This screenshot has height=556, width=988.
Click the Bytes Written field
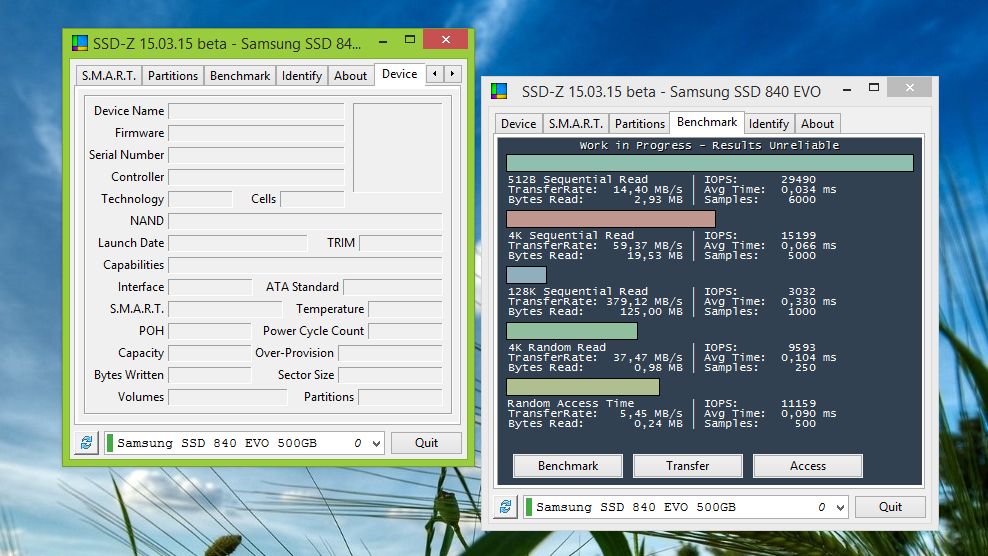210,375
